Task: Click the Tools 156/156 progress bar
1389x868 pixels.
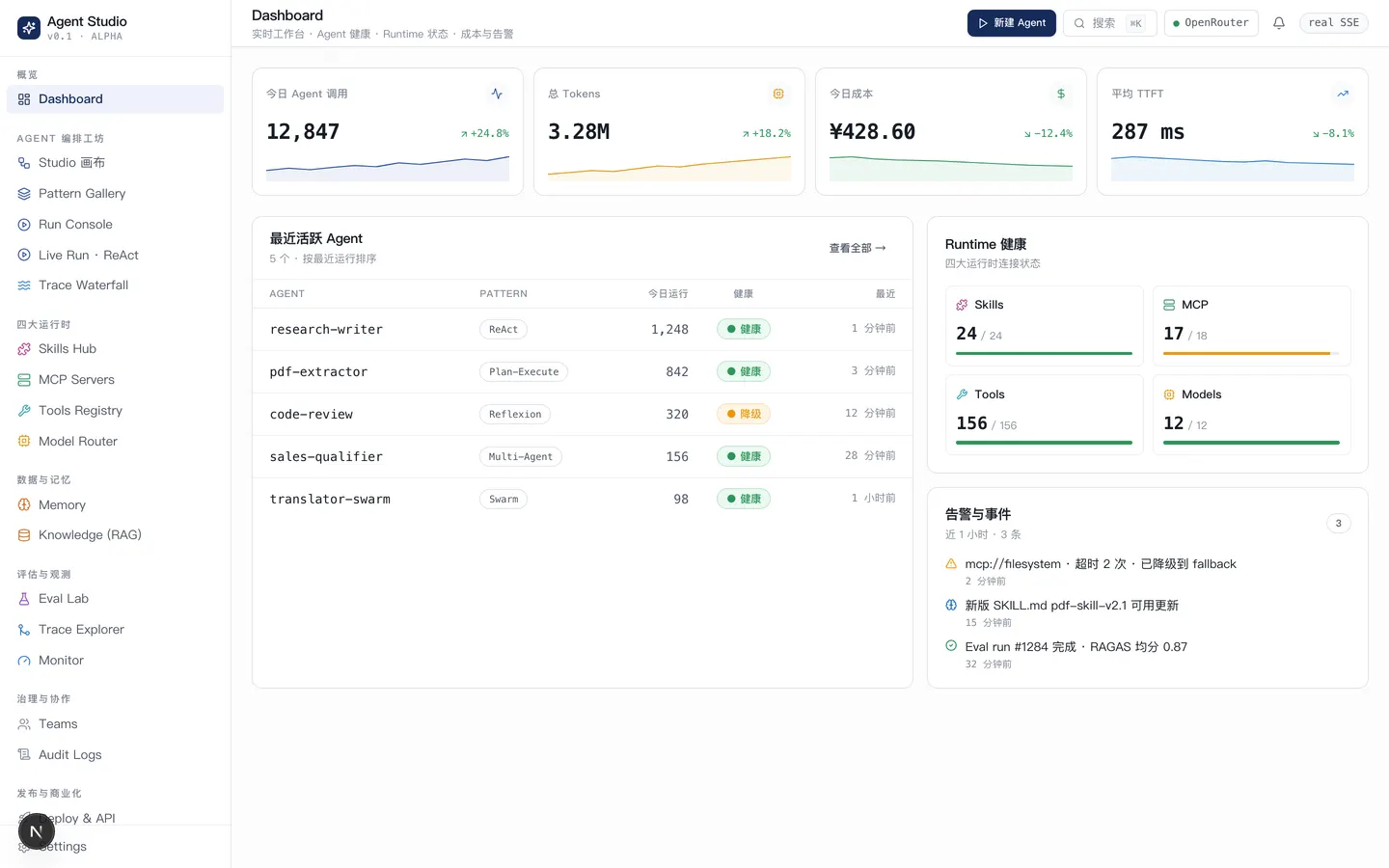Action: click(x=1044, y=443)
